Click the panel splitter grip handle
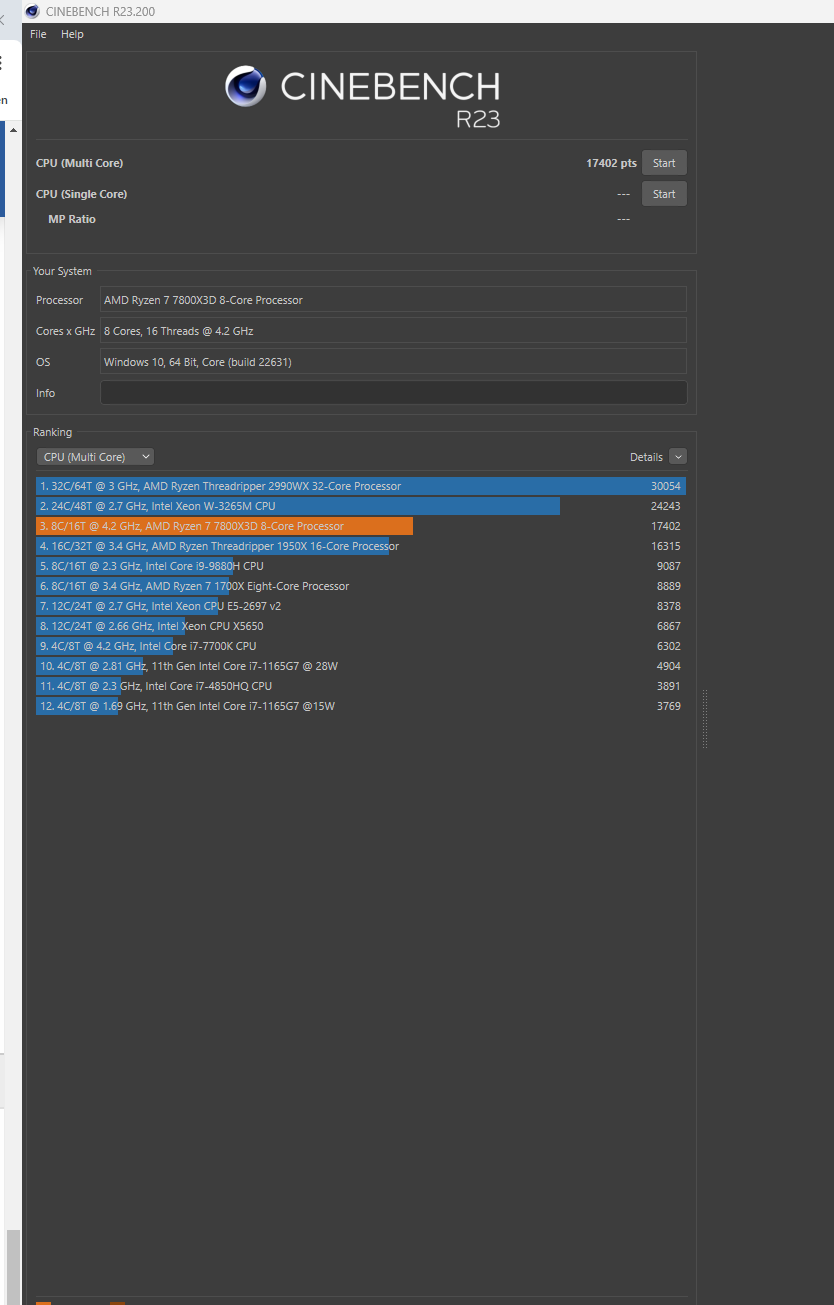The width and height of the screenshot is (834, 1305). point(705,718)
